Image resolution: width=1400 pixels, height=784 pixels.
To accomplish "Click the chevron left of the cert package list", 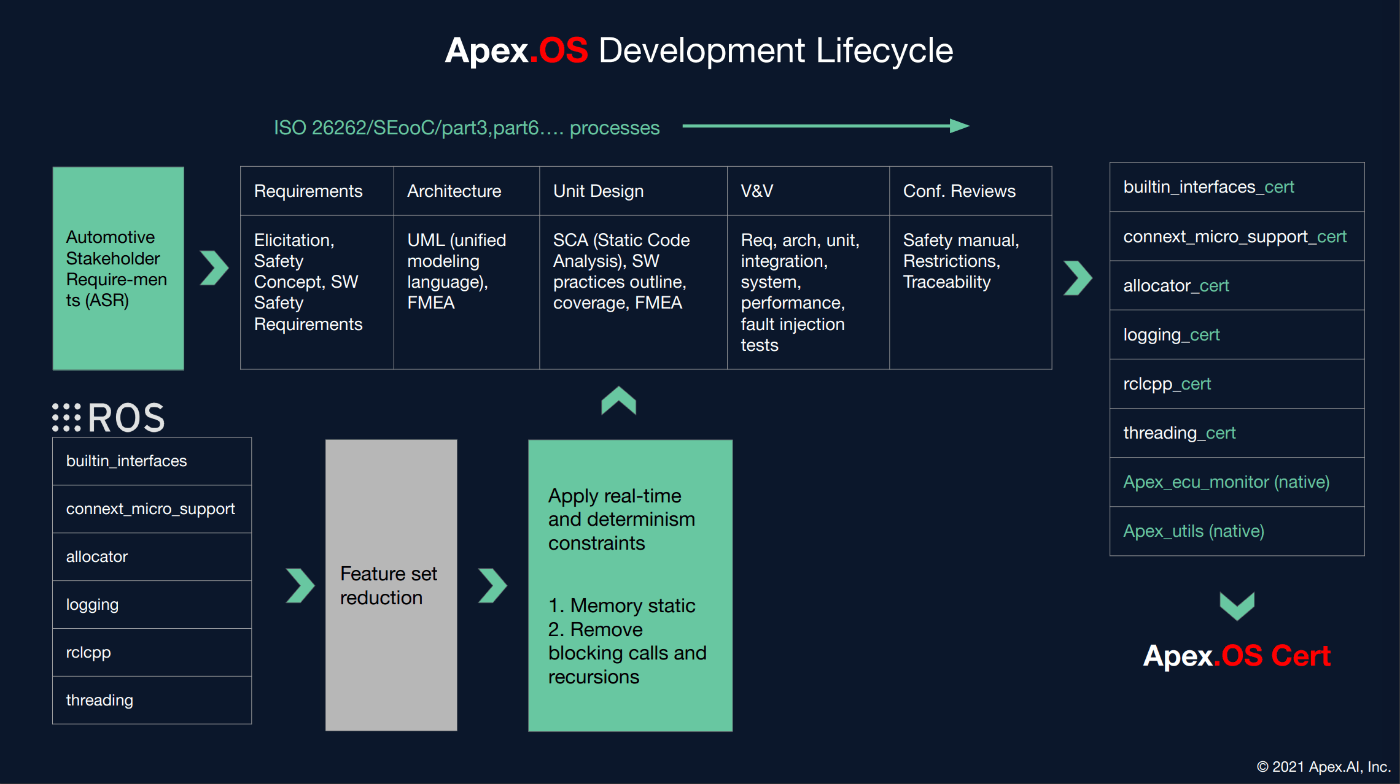I will [1078, 278].
